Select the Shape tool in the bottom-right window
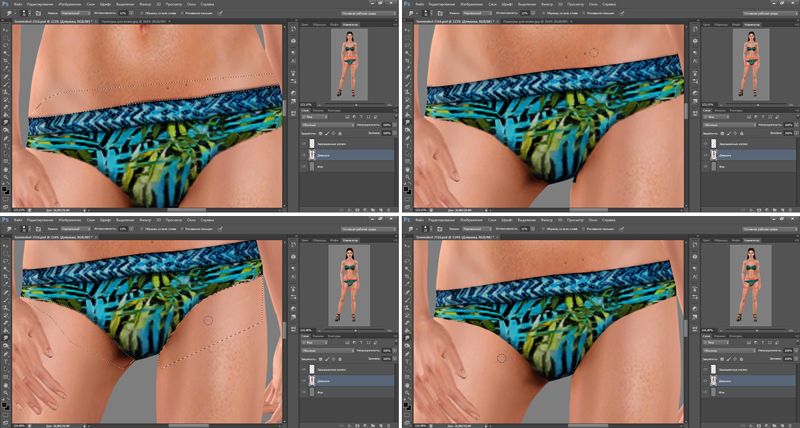800x428 pixels. pos(408,378)
